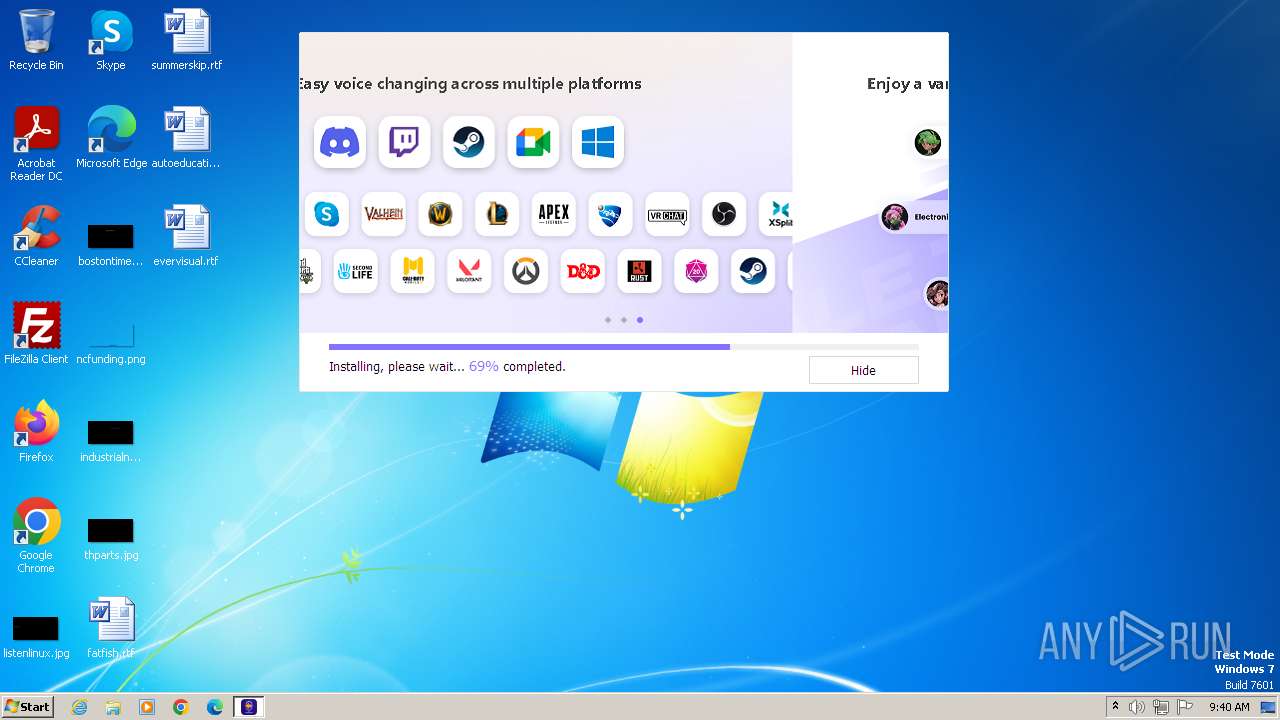Select the third active carousel dot
The width and height of the screenshot is (1280, 720).
[x=640, y=320]
